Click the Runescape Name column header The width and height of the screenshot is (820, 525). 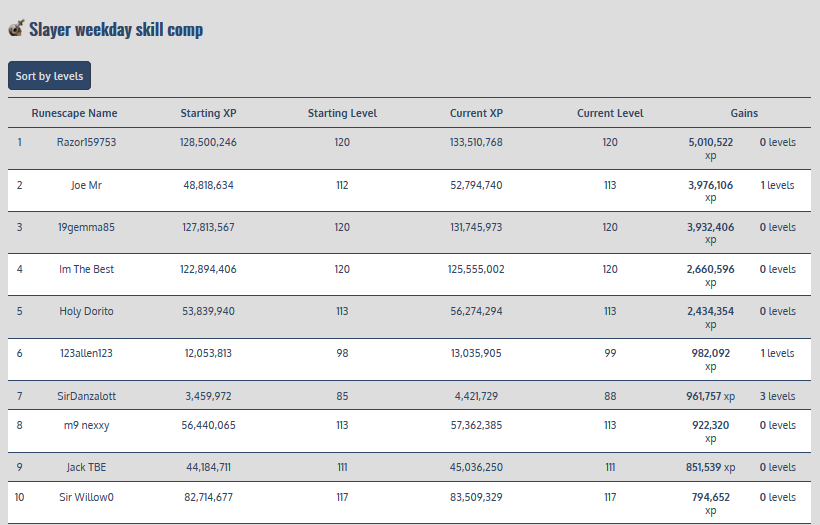point(74,113)
